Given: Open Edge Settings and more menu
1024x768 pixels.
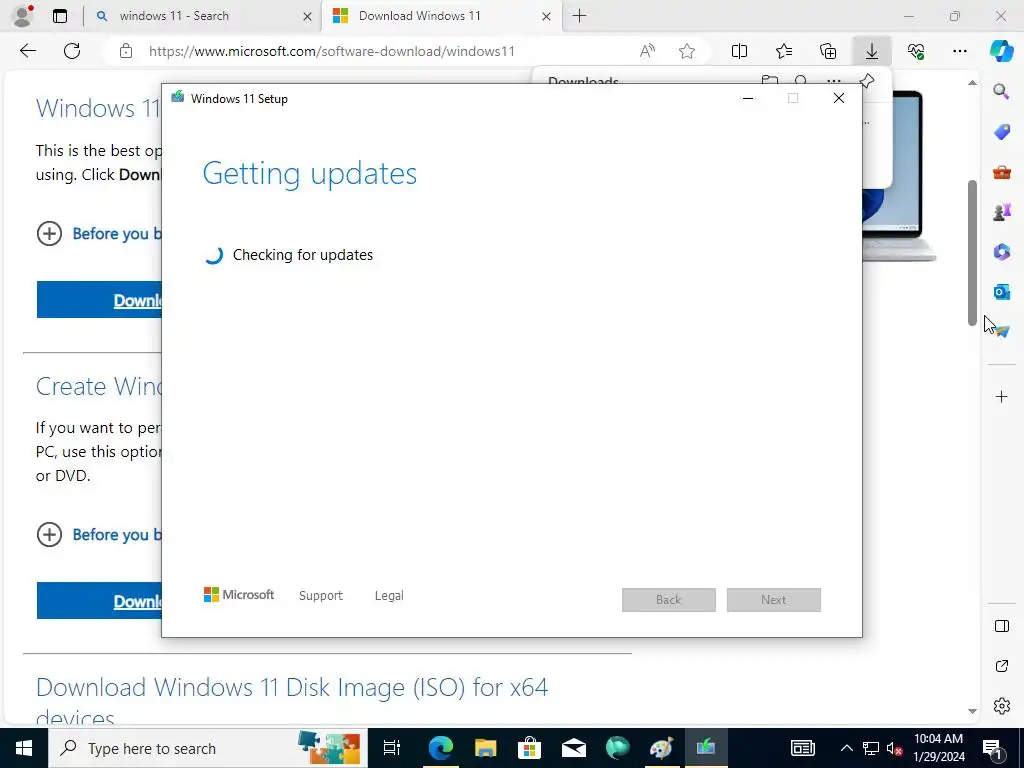Looking at the screenshot, I should [959, 51].
